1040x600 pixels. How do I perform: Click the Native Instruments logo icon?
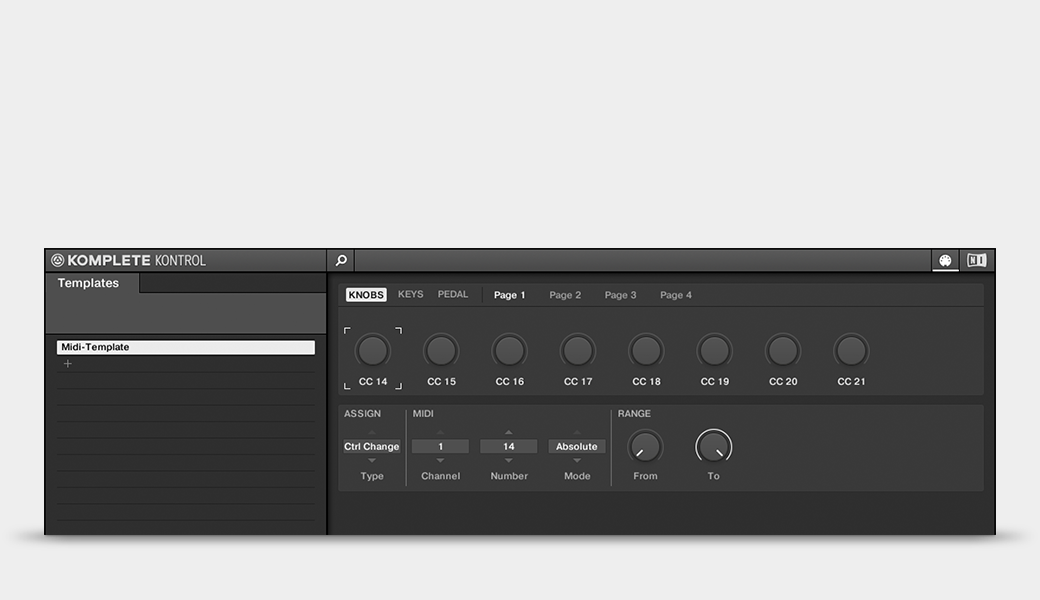[x=58, y=260]
